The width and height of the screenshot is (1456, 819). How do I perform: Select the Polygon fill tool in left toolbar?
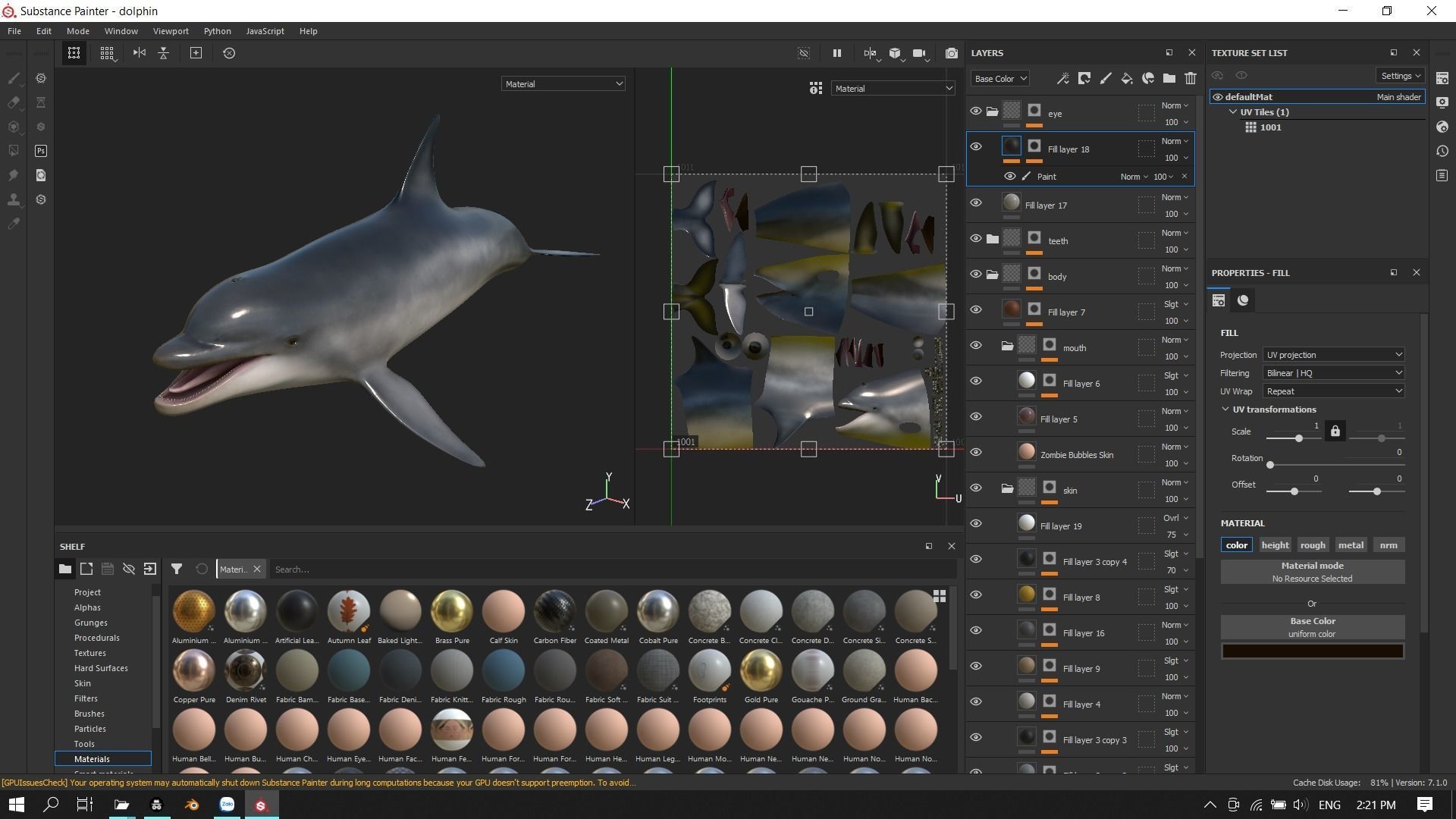[14, 151]
